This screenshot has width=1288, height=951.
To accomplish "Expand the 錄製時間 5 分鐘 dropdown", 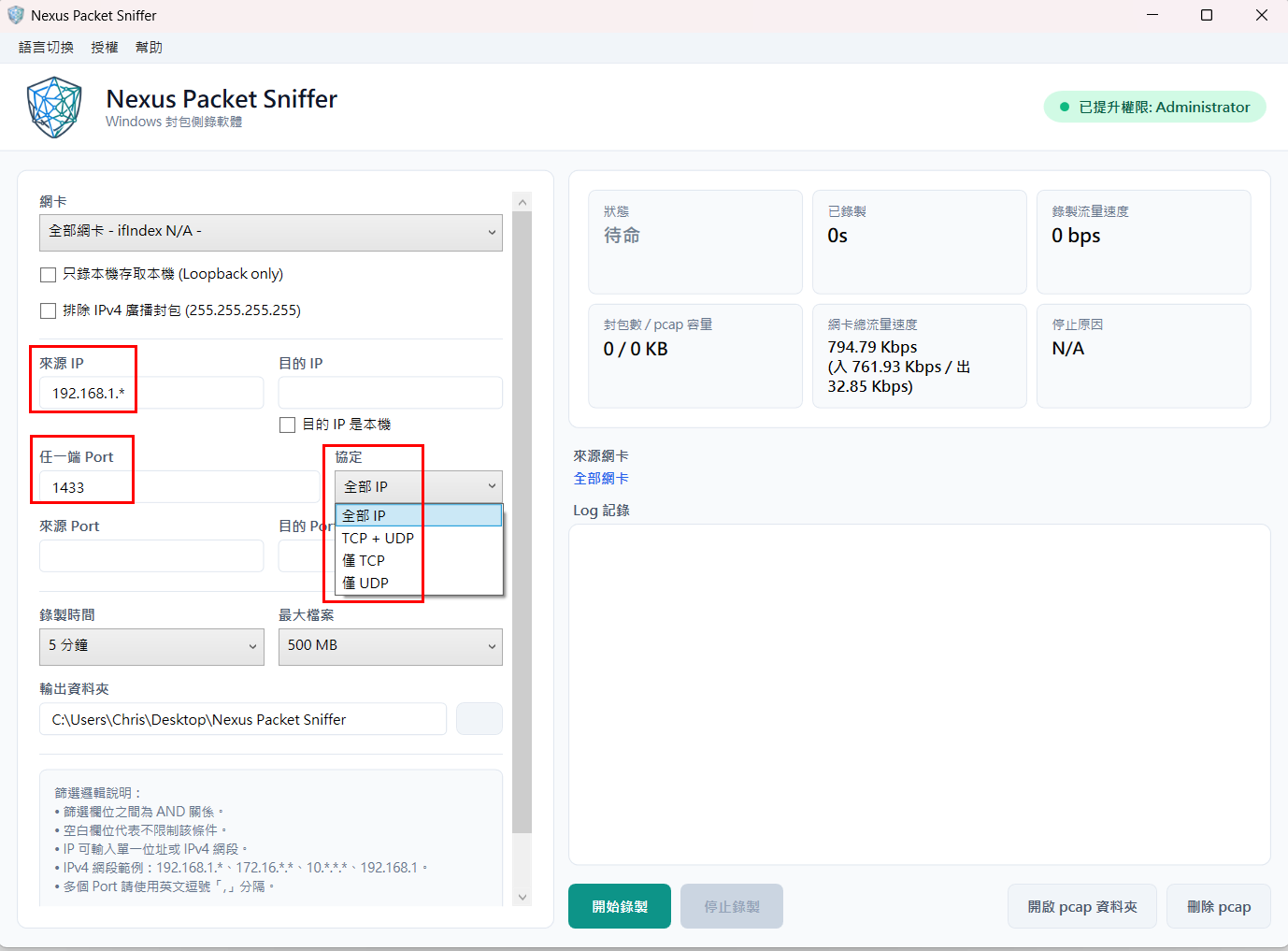I will coord(151,646).
